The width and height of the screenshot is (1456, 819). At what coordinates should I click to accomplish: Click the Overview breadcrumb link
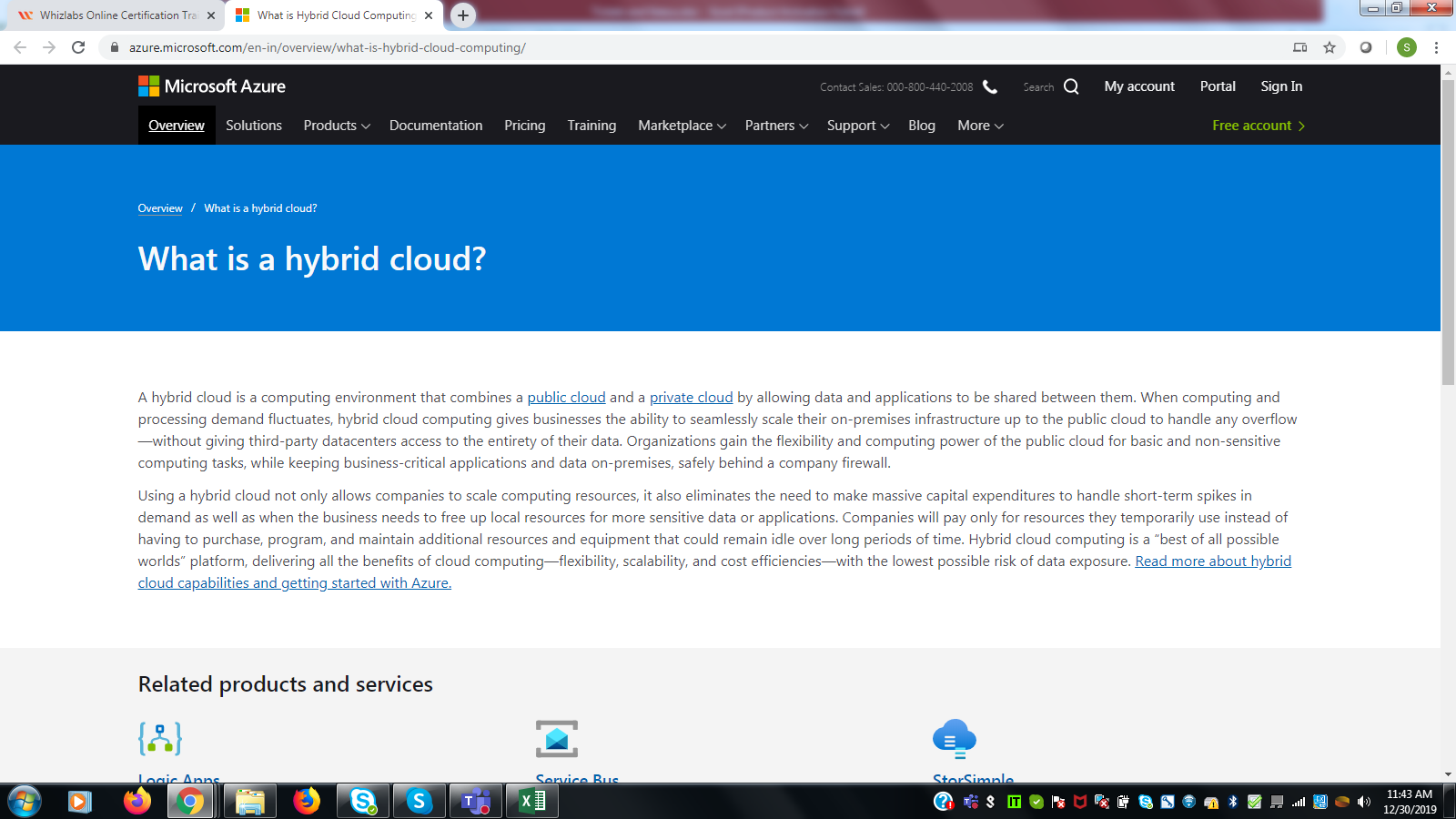click(x=160, y=208)
